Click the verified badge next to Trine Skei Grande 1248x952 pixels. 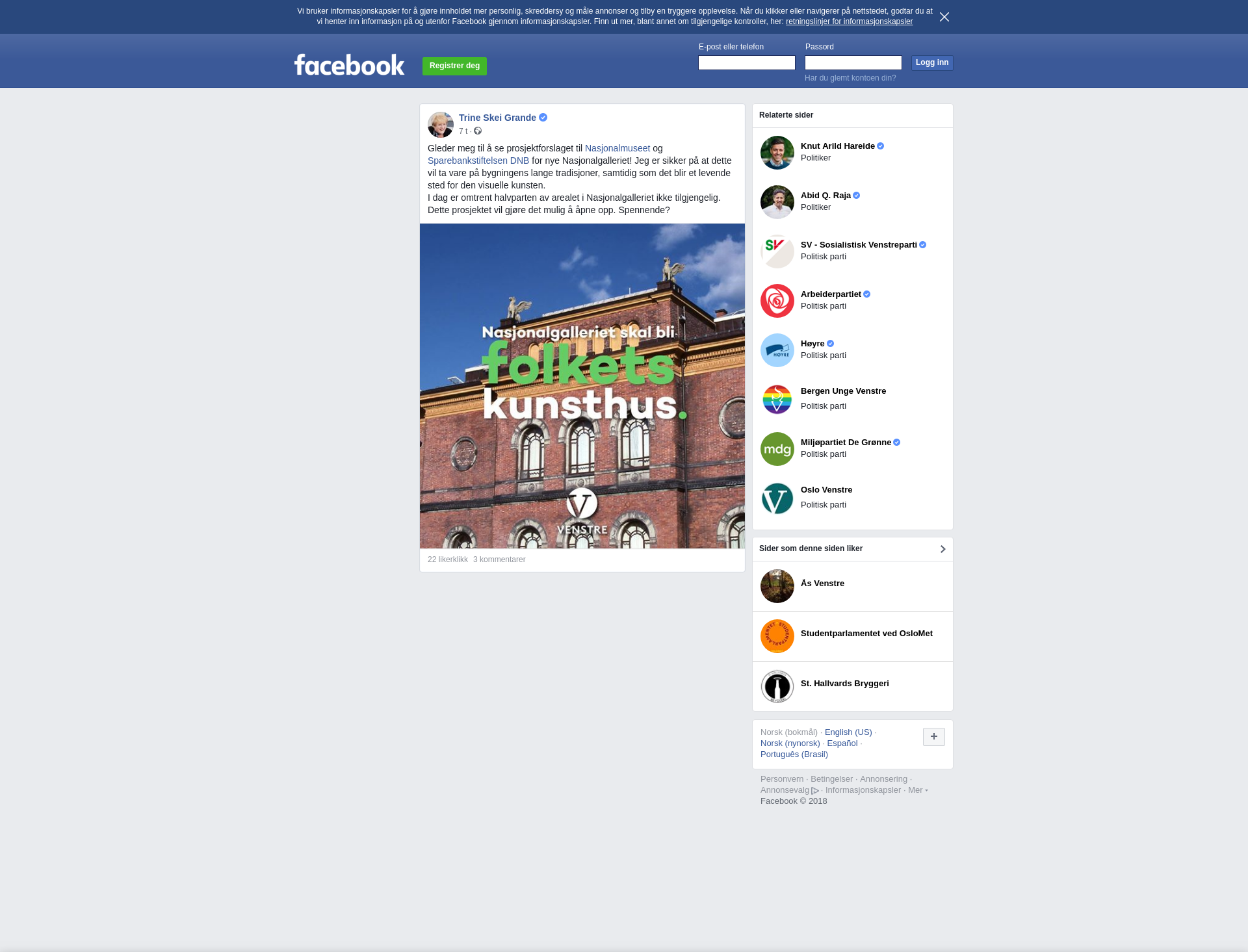coord(543,118)
